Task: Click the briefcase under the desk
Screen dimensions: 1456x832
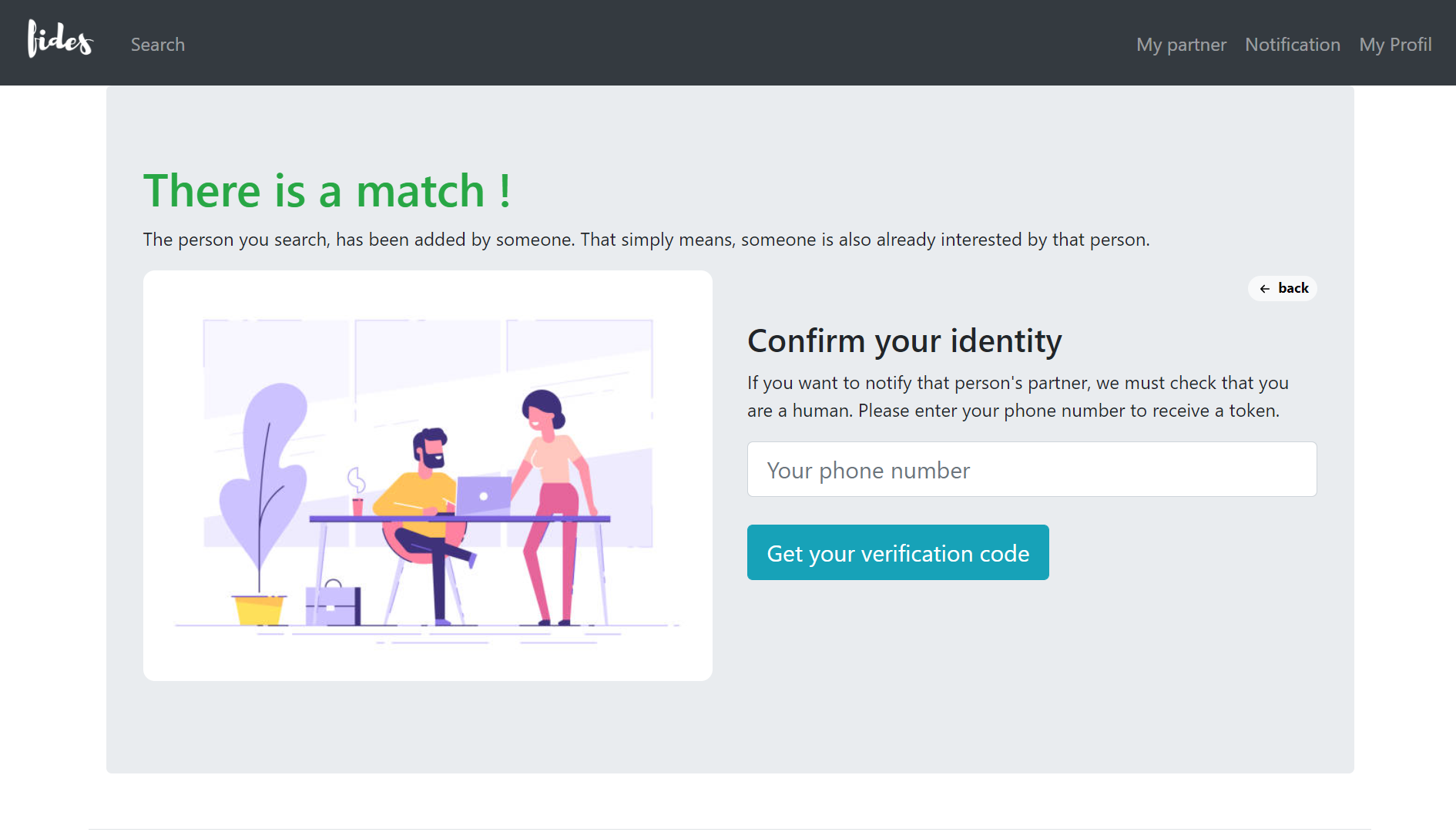Action: coord(333,604)
